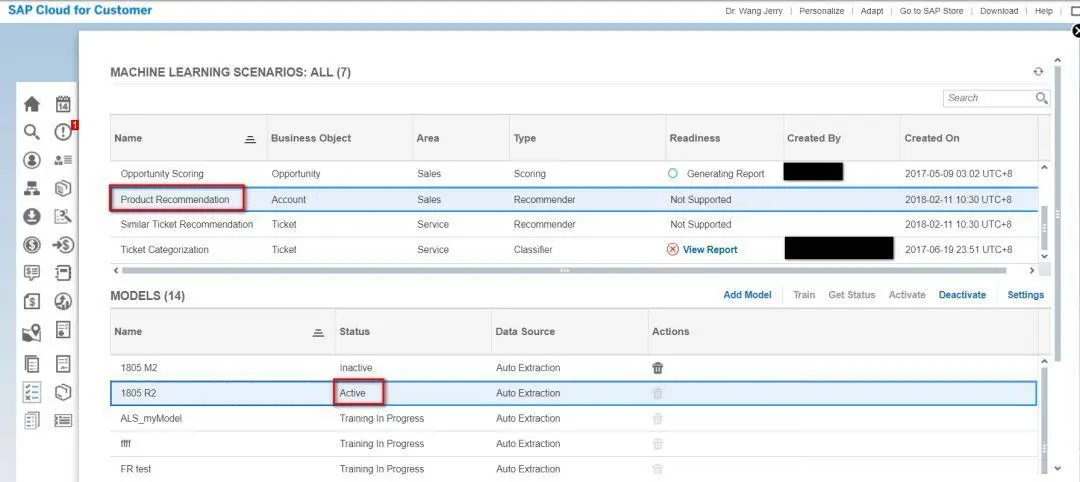
Task: Go to SAP Store
Action: [x=931, y=11]
